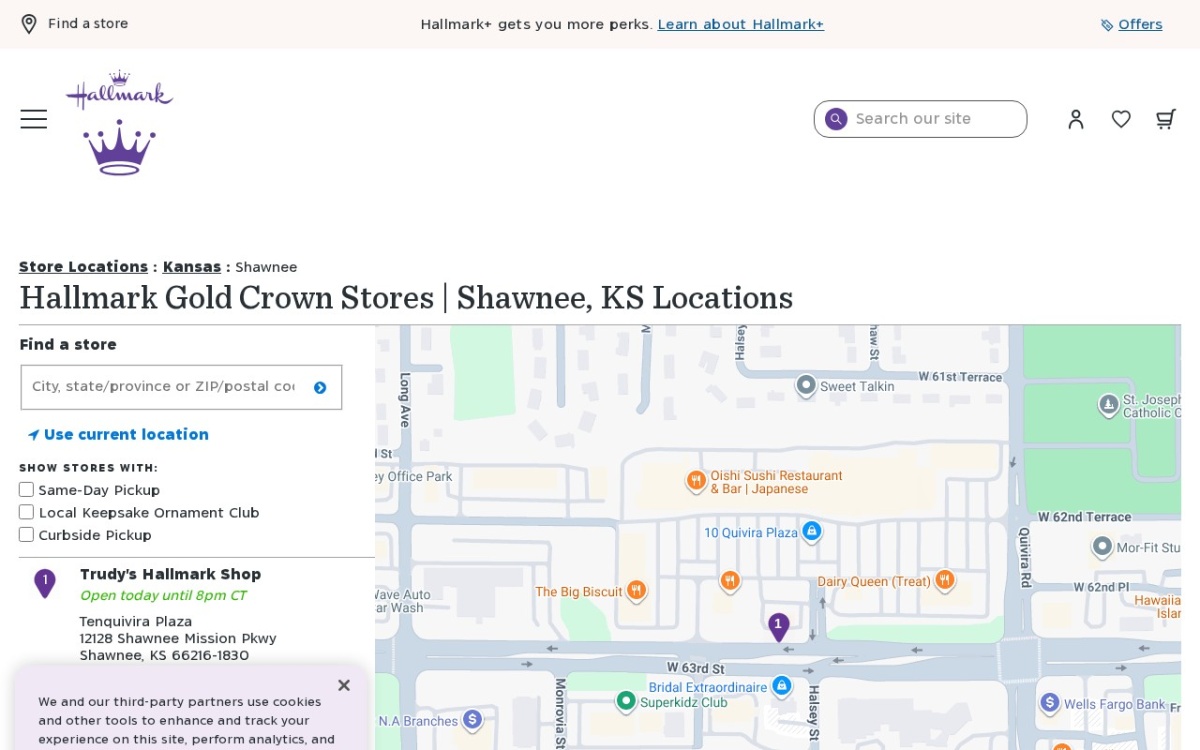
Task: Click the Bridal Extraordinaire shop pin
Action: tap(782, 686)
